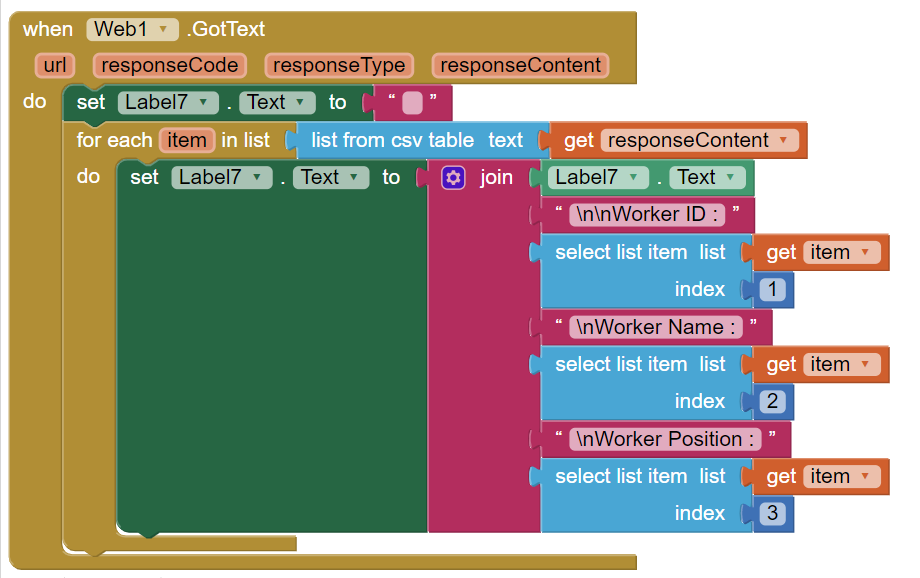Edit the Worker Position text string
Screen dimensions: 920x578
[x=663, y=439]
